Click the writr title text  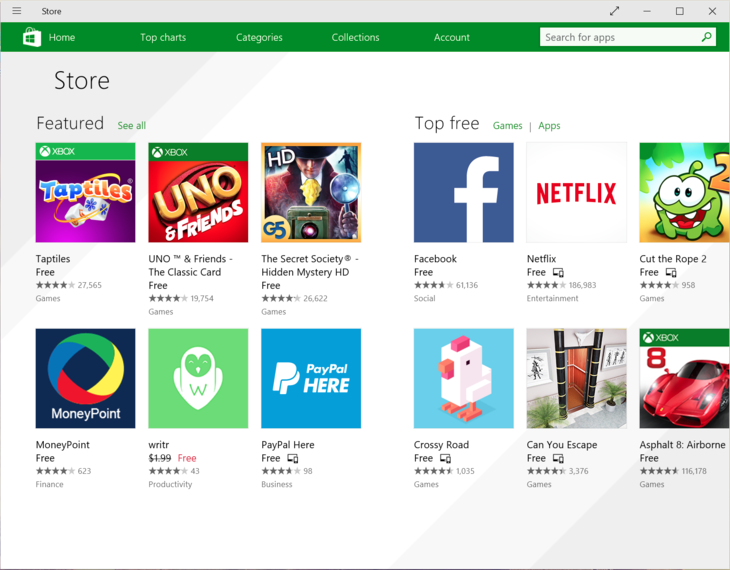(158, 445)
